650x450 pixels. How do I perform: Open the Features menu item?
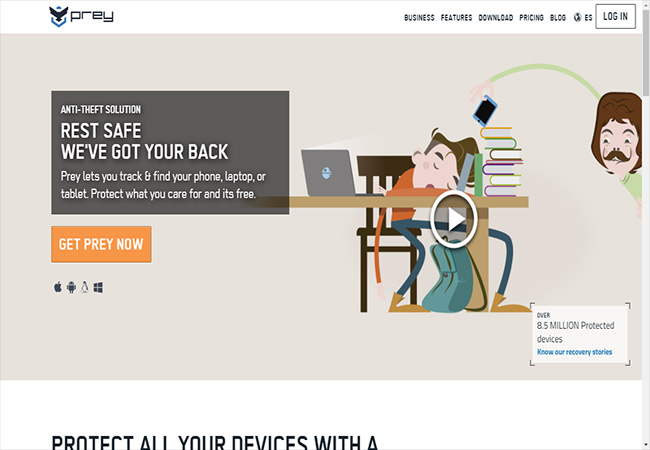tap(456, 18)
